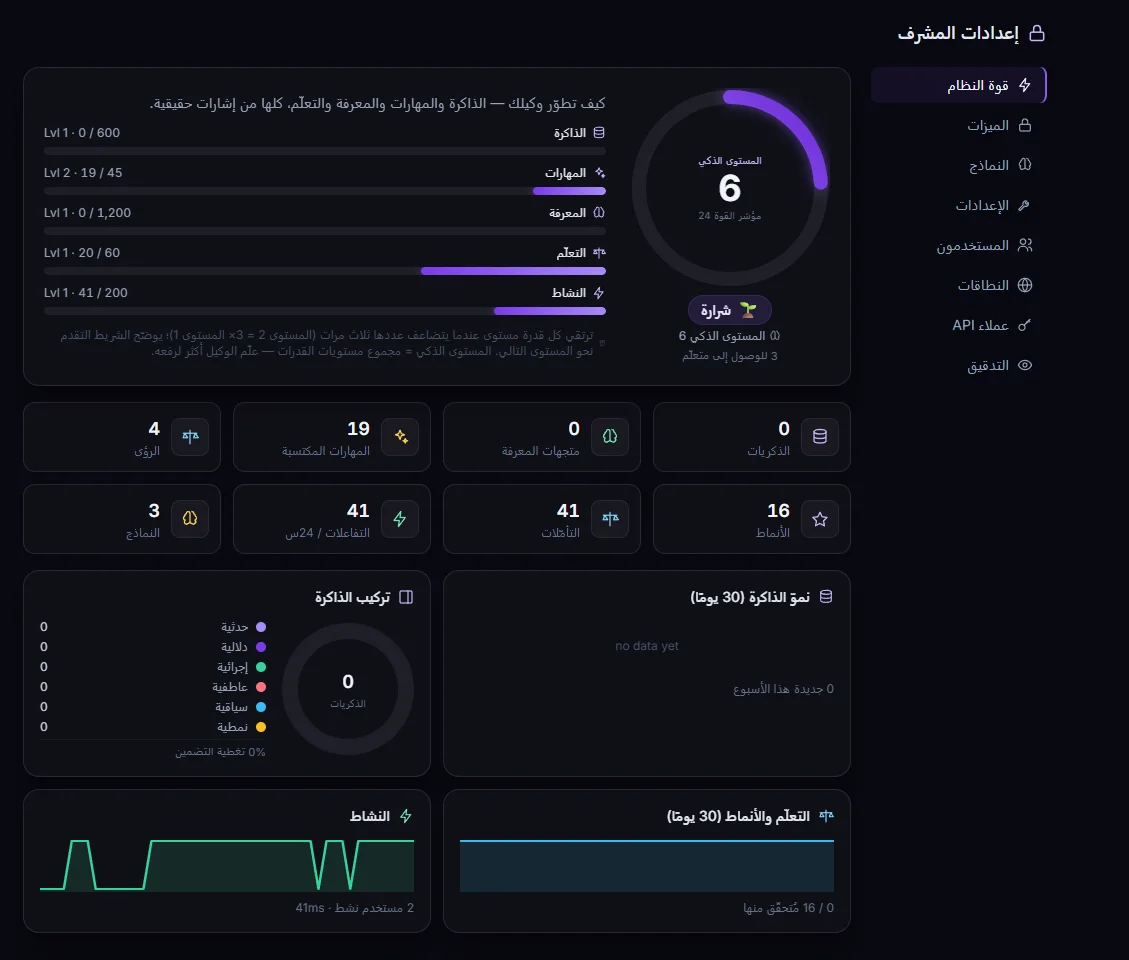
Task: Click the إجرائية legend color dot
Action: point(261,667)
